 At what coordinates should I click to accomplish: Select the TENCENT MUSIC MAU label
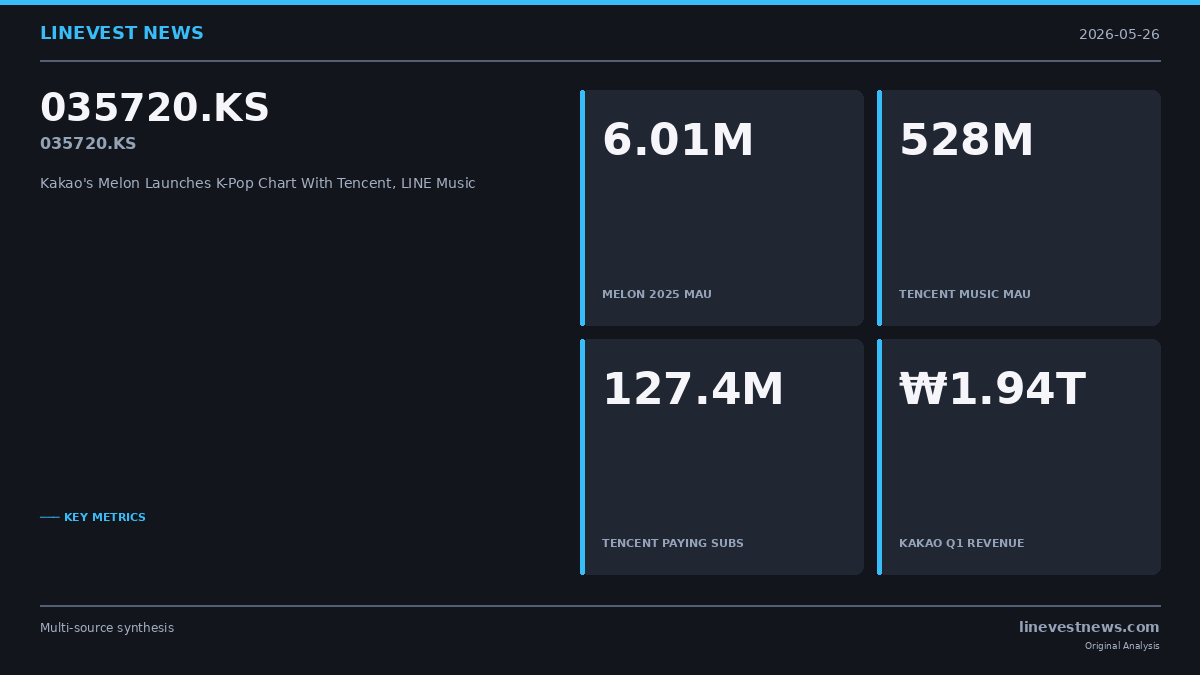coord(965,295)
